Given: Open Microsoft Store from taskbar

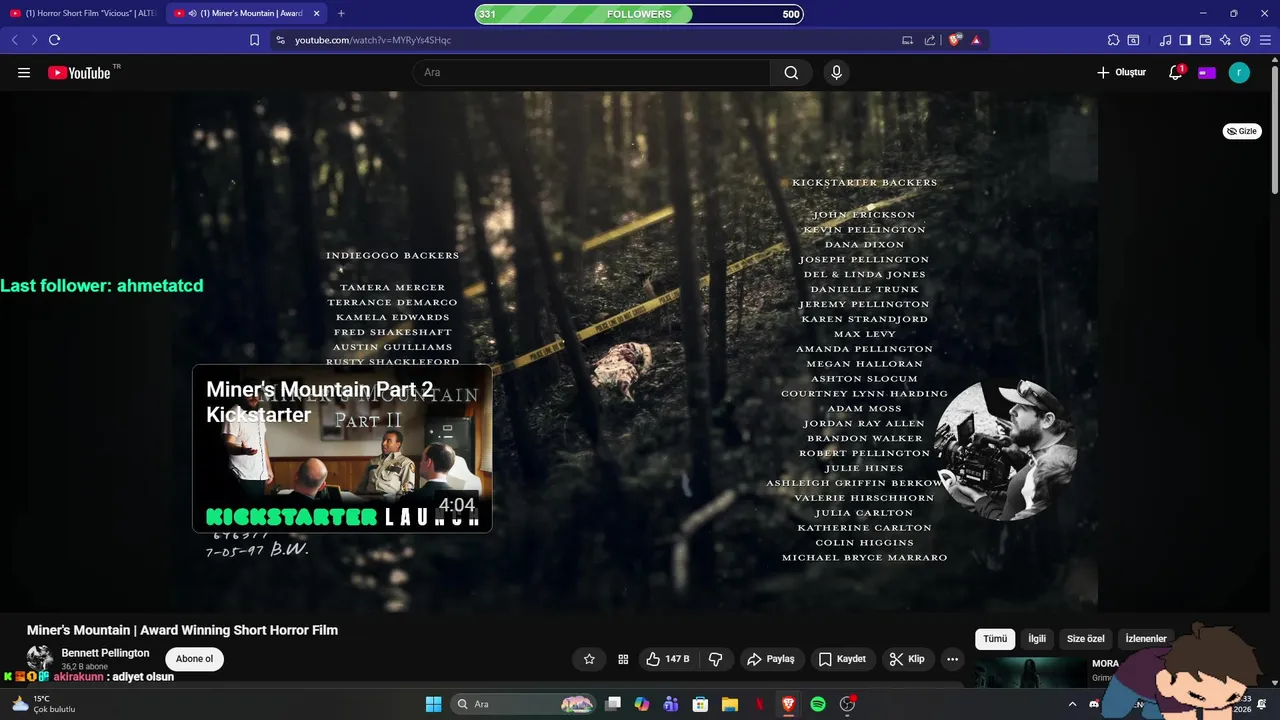Looking at the screenshot, I should tap(701, 704).
